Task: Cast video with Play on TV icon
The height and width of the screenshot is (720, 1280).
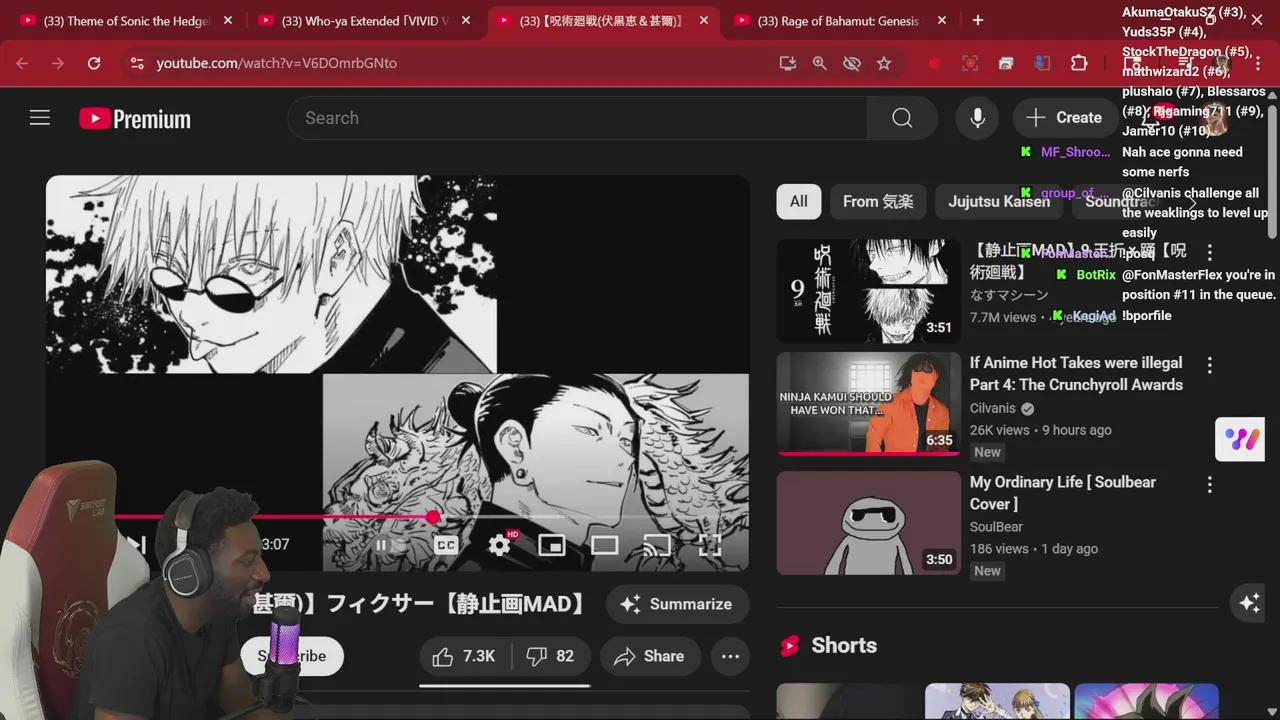Action: [657, 545]
